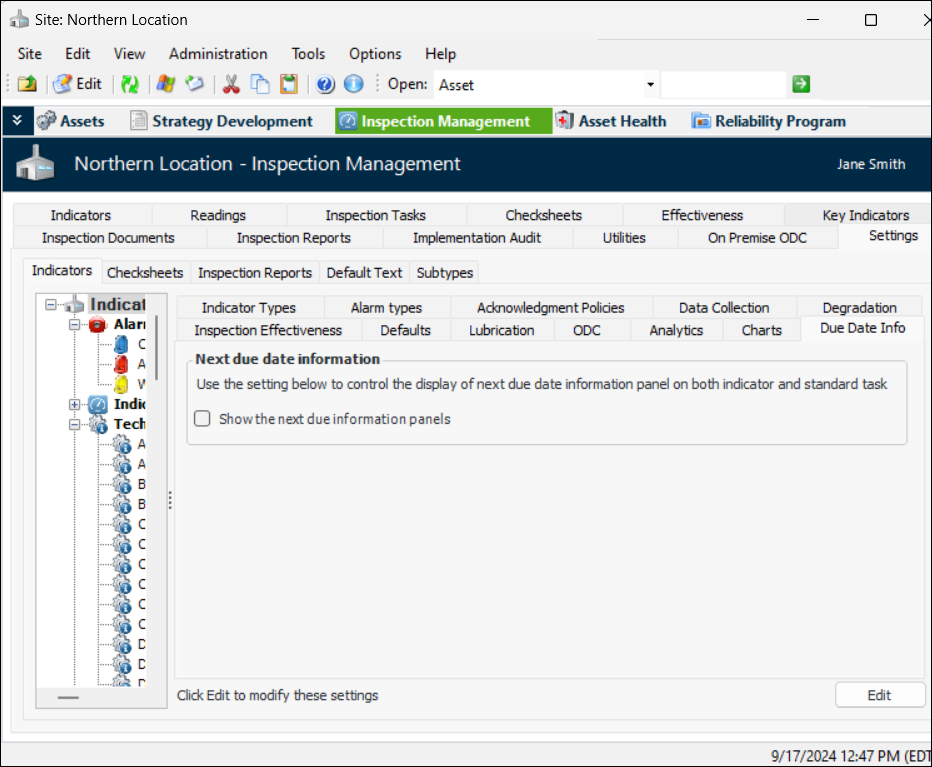This screenshot has width=932, height=767.
Task: Click the Copy icon in toolbar
Action: point(260,85)
